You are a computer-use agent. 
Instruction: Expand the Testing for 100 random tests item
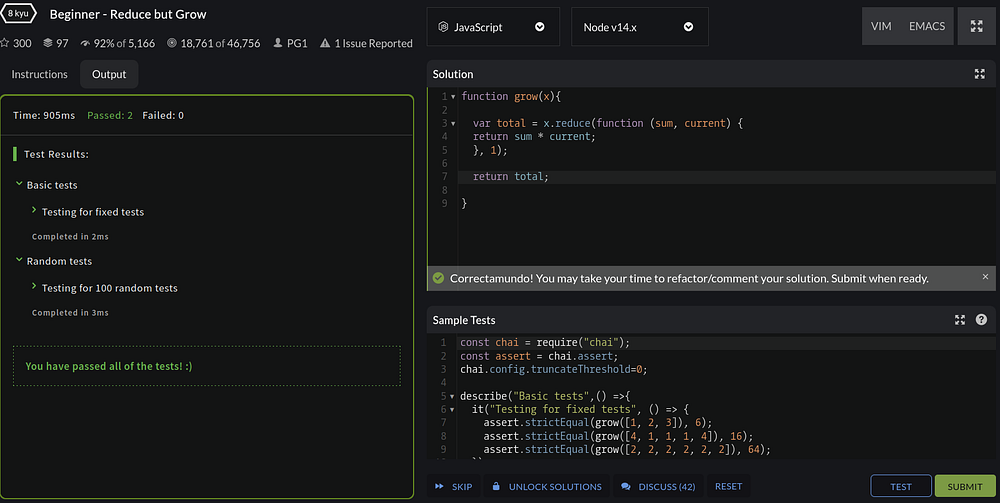35,288
